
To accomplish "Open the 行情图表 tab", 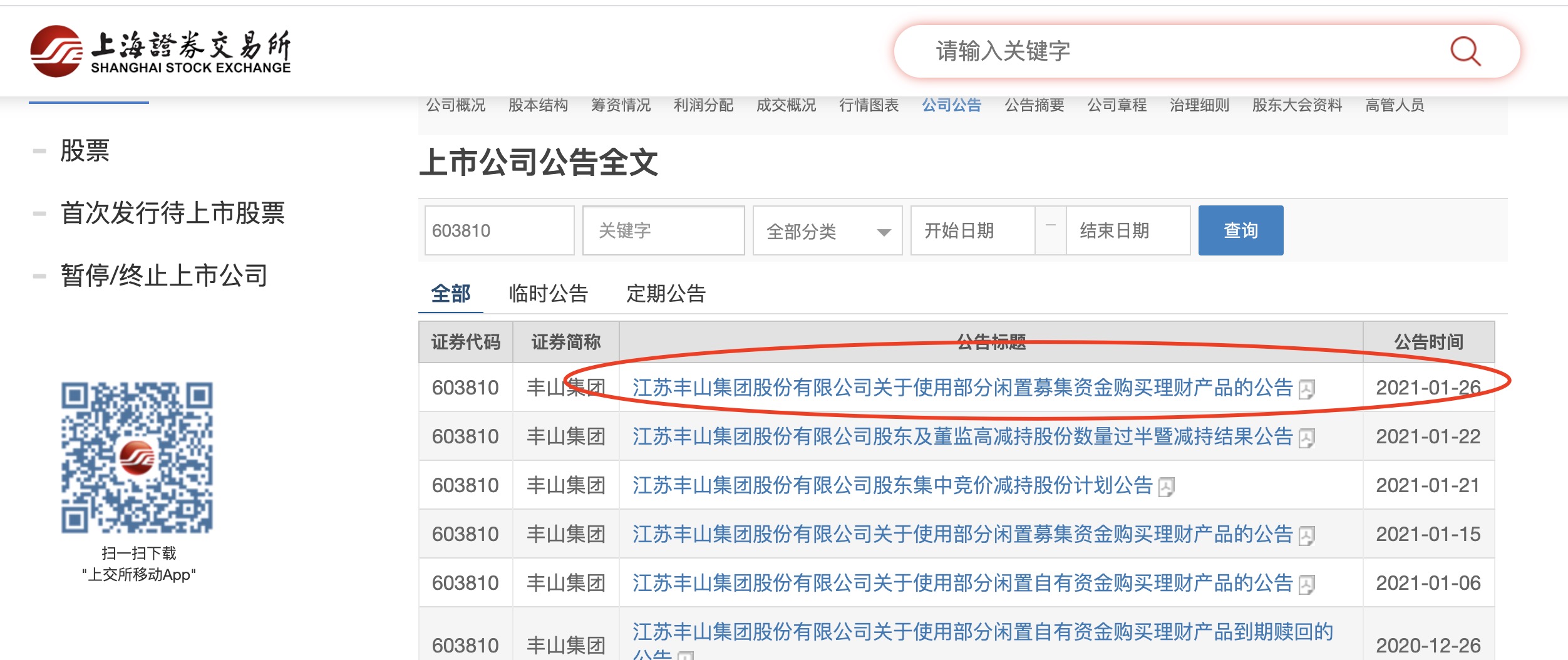I will pyautogui.click(x=869, y=105).
